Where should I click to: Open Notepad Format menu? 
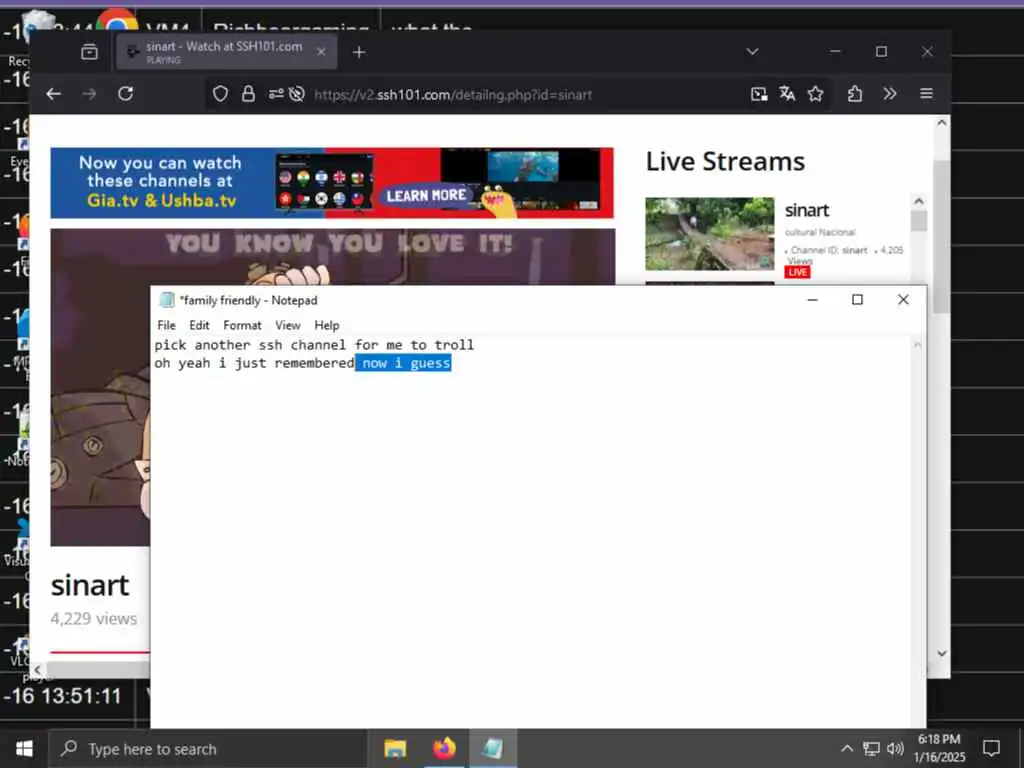tap(242, 325)
